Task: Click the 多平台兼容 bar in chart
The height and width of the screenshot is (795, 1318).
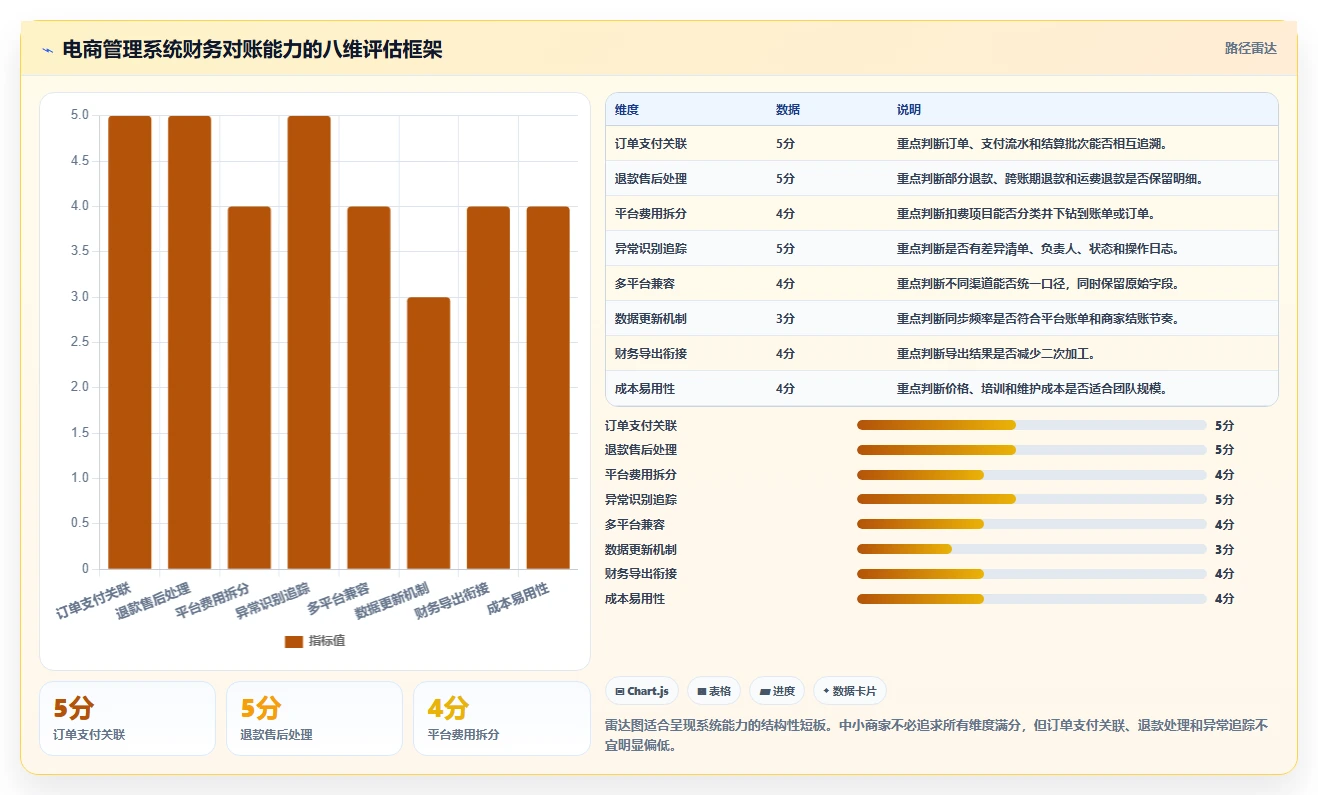Action: [369, 388]
